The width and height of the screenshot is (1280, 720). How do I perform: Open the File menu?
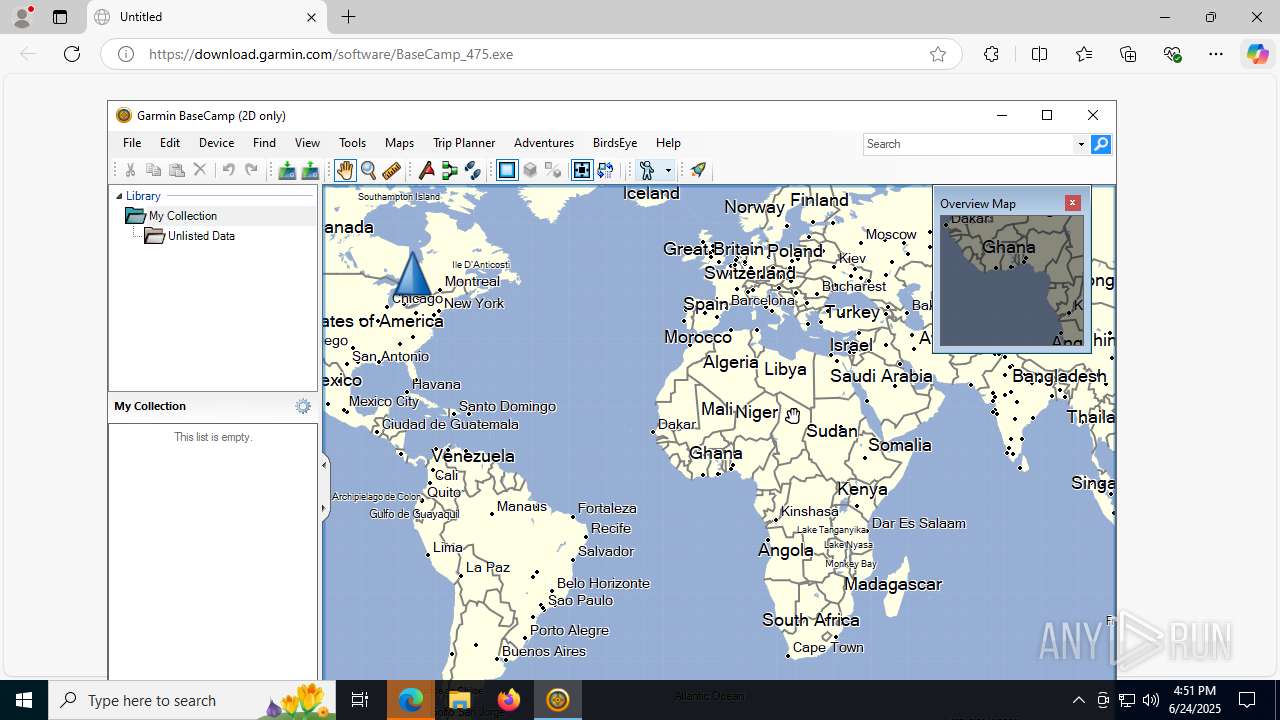coord(132,143)
